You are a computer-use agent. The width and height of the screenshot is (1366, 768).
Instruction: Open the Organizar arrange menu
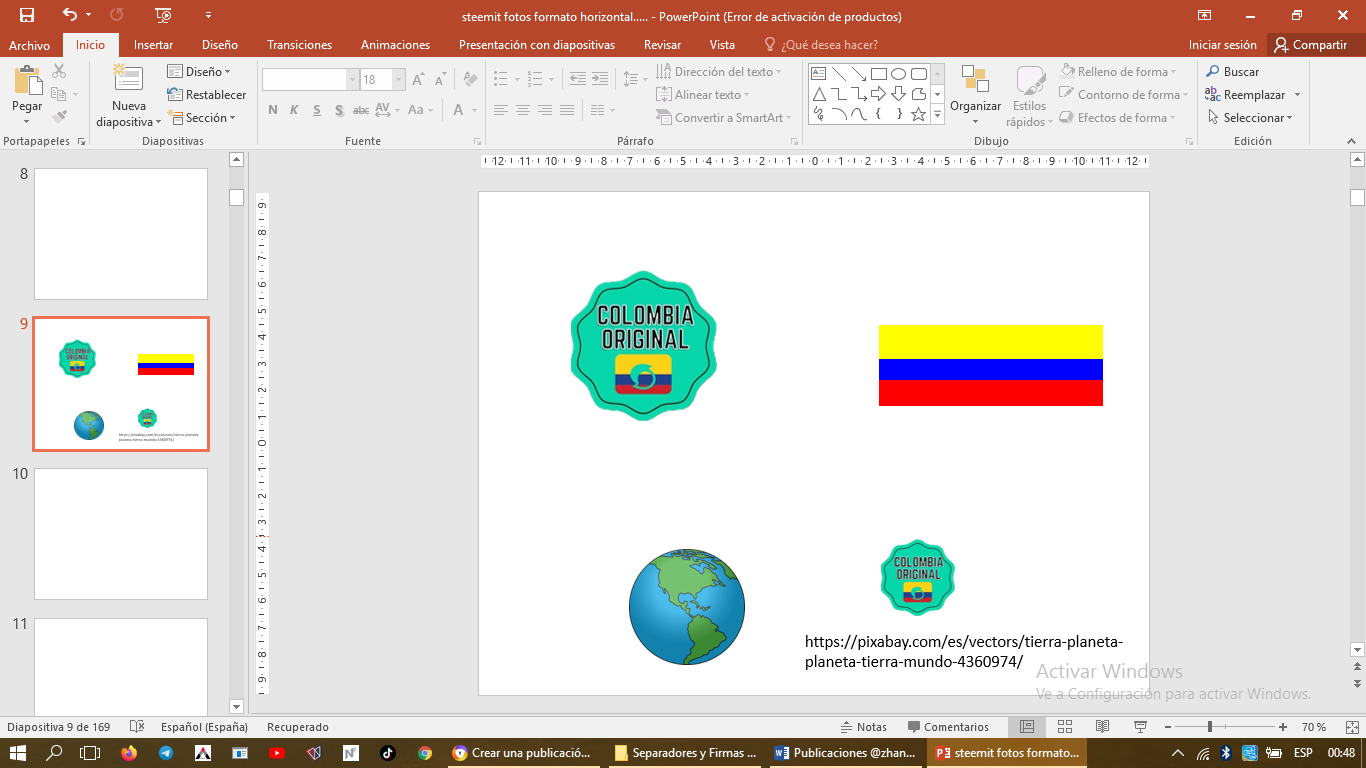click(x=975, y=97)
